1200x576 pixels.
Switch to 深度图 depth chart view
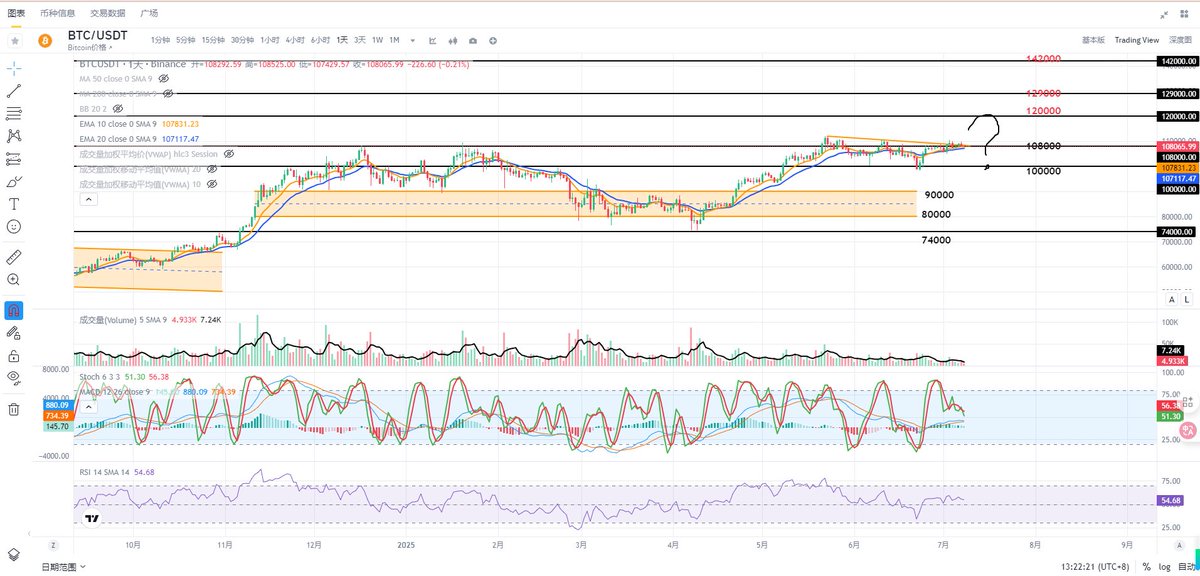coord(1181,40)
